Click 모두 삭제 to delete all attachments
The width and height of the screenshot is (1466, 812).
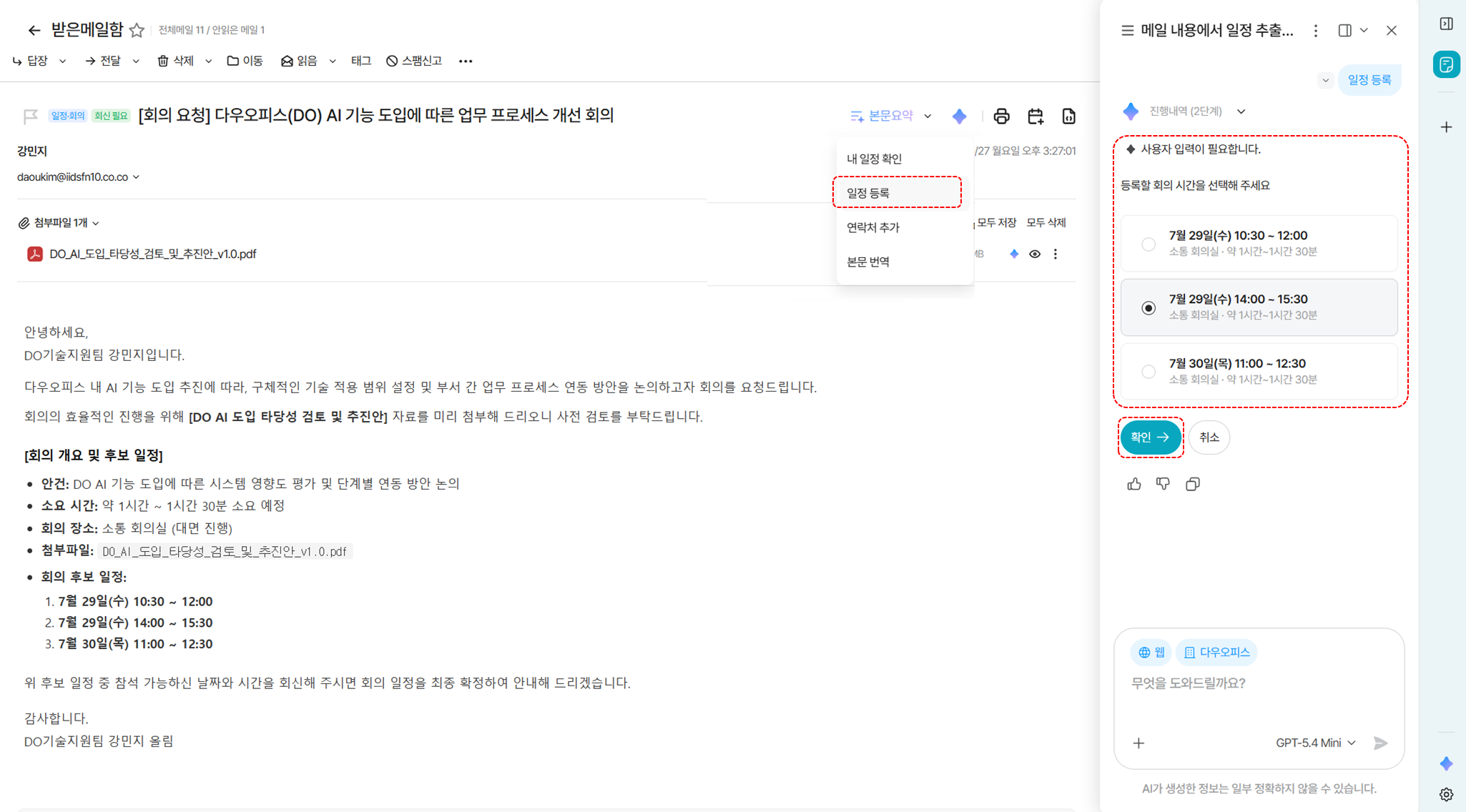(x=1046, y=223)
